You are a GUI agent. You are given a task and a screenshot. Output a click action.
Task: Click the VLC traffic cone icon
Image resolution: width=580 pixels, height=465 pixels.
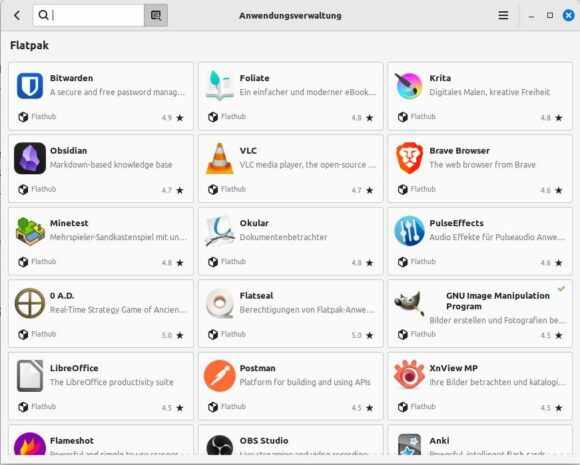coord(220,158)
